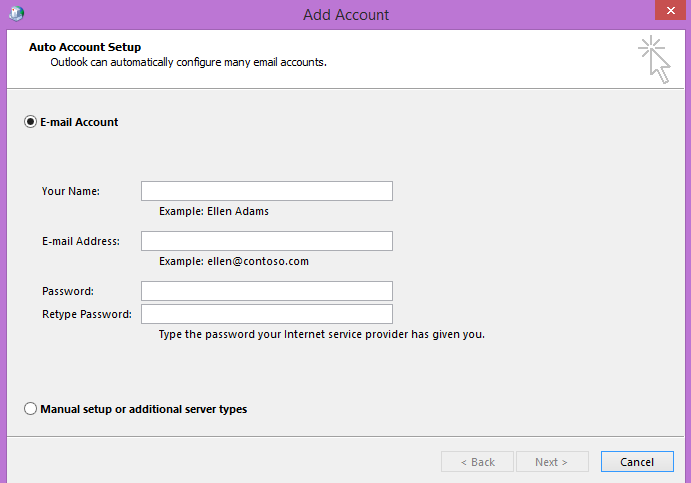Click the Next > button
Viewport: 691px width, 483px height.
552,461
